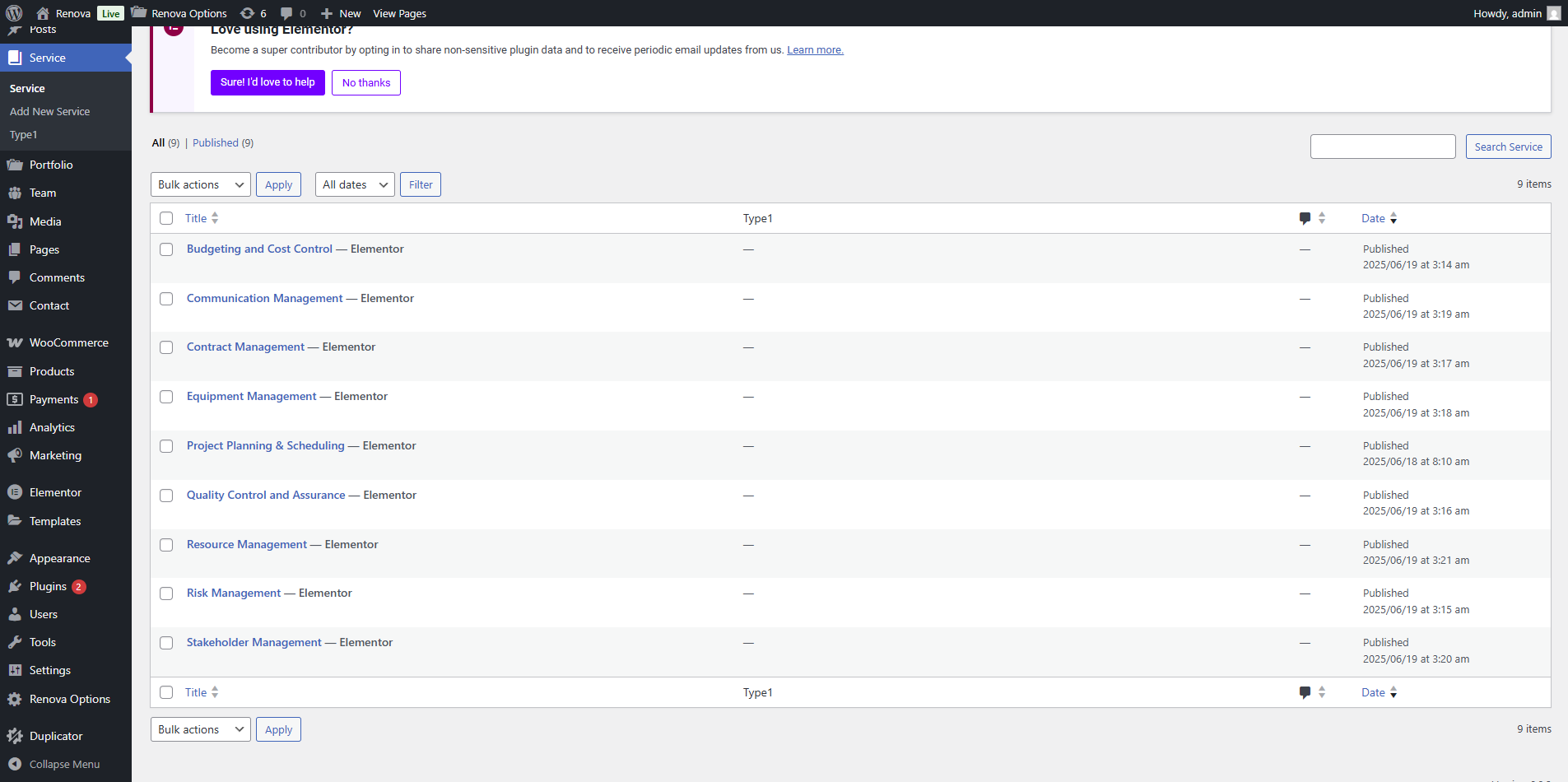1568x782 pixels.
Task: Click the Search Service input field
Action: point(1383,147)
